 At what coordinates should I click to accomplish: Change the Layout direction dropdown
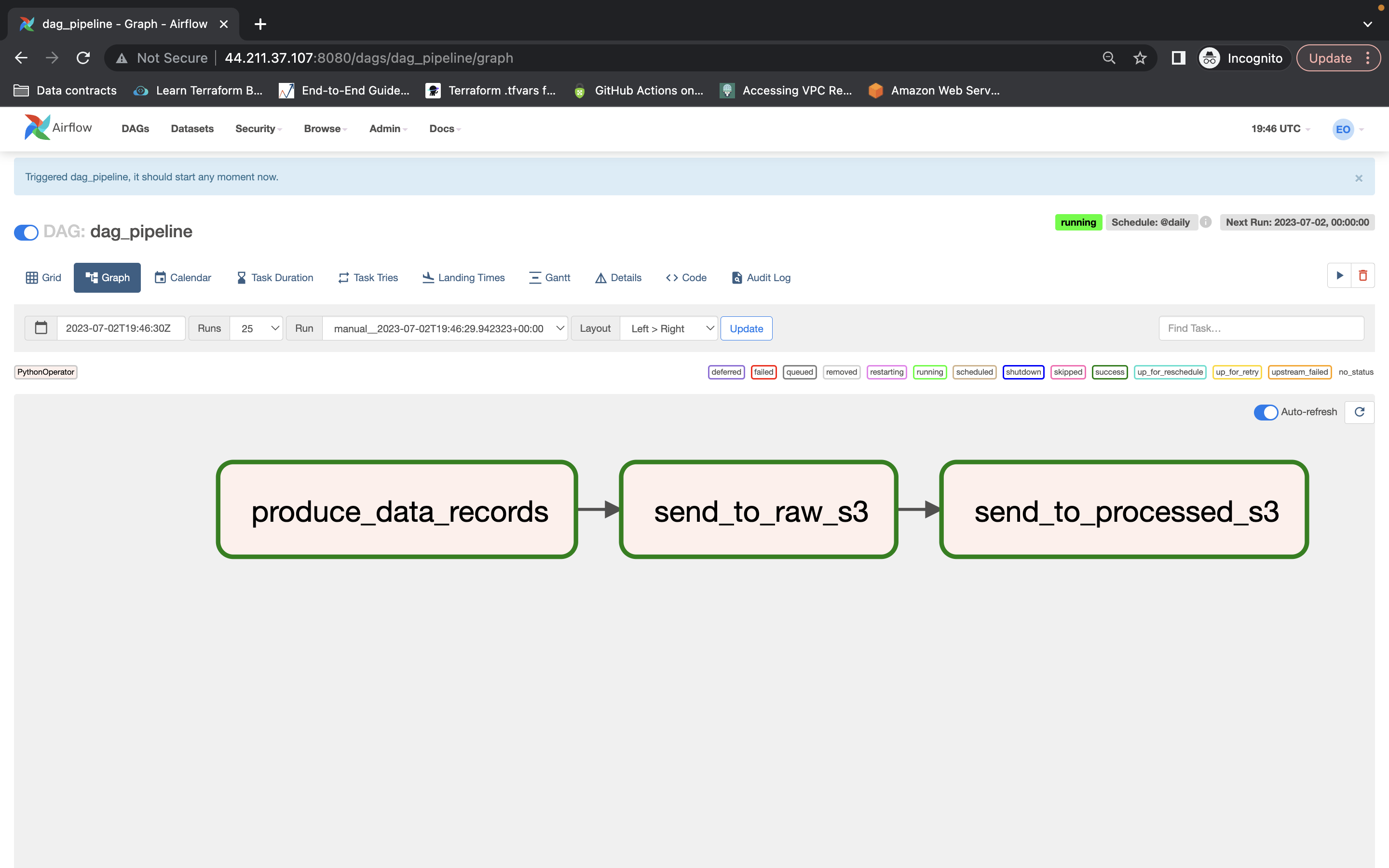[x=668, y=328]
